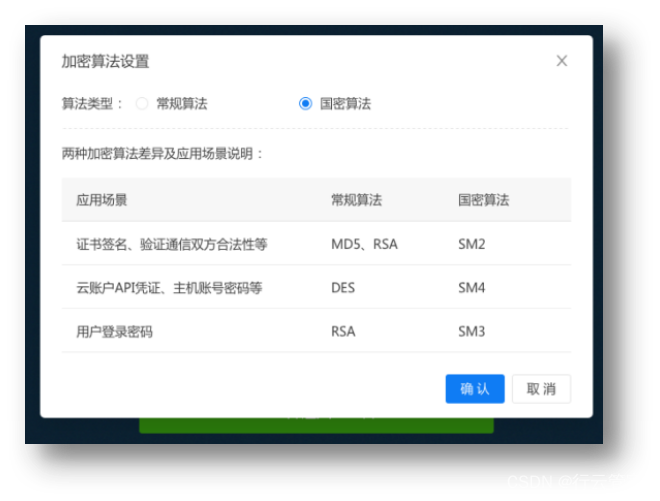
Task: Click the SM4 cell
Action: (x=471, y=288)
